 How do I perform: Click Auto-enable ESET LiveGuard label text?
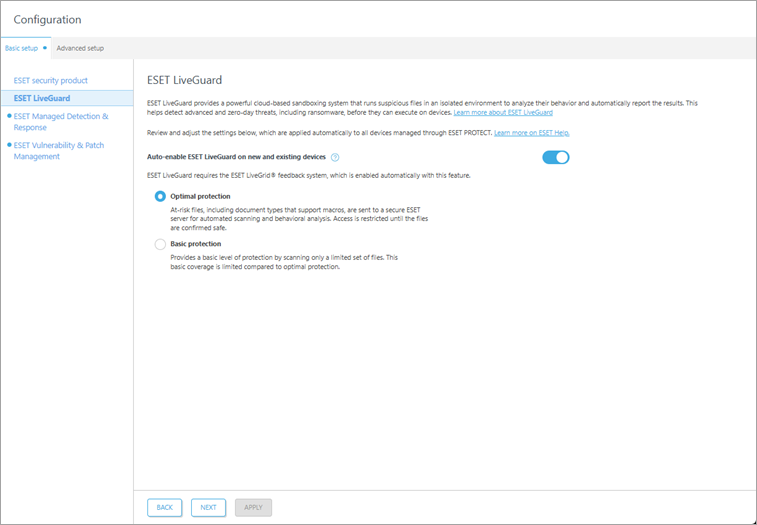pyautogui.click(x=237, y=157)
